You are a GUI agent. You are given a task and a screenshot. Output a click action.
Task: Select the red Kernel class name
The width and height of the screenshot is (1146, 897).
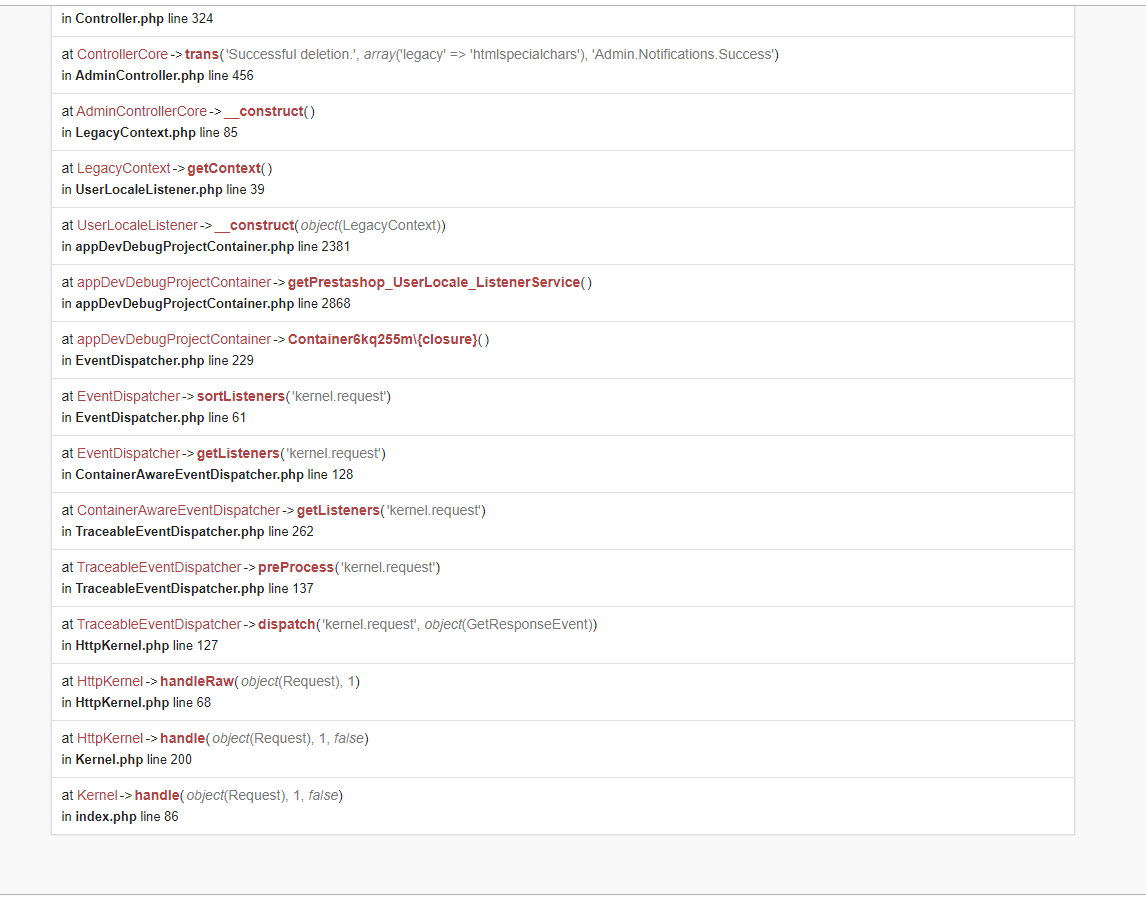(97, 795)
